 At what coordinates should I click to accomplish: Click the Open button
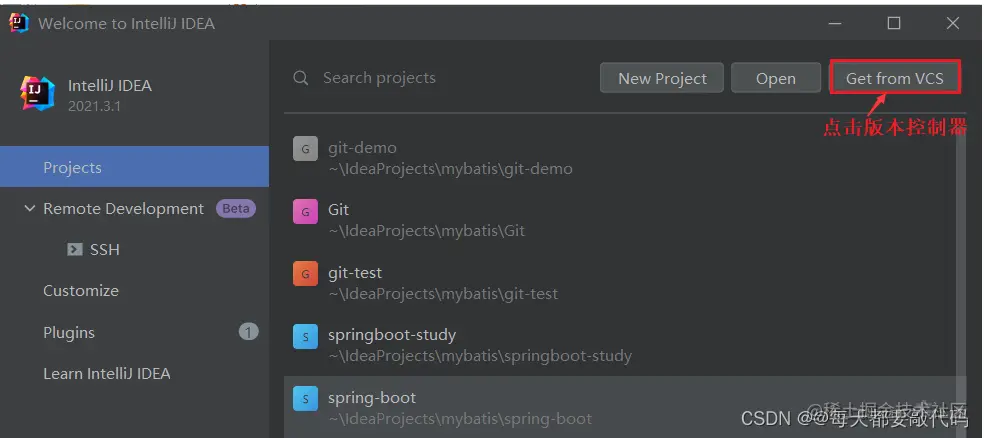[x=775, y=78]
